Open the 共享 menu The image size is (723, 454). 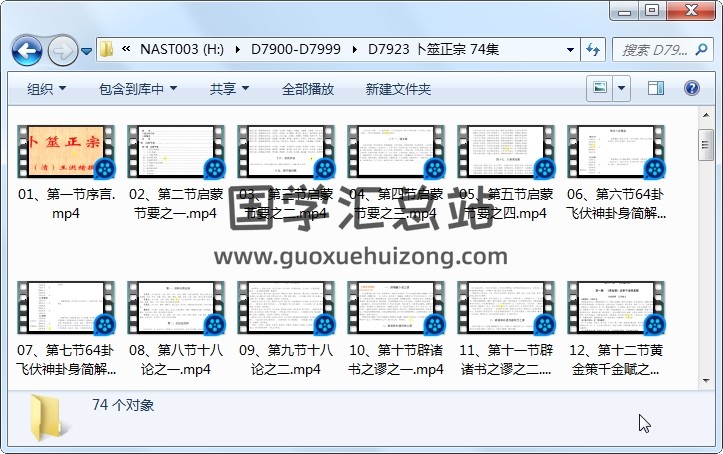tap(229, 88)
